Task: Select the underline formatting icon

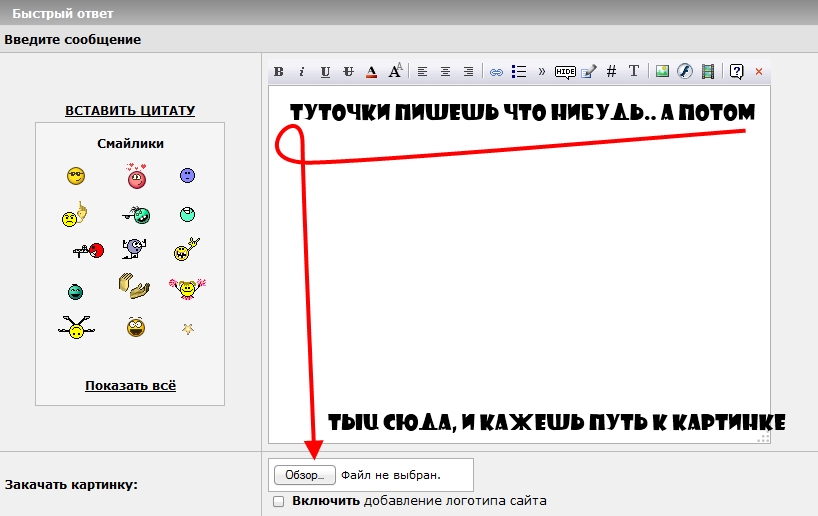Action: pos(325,71)
